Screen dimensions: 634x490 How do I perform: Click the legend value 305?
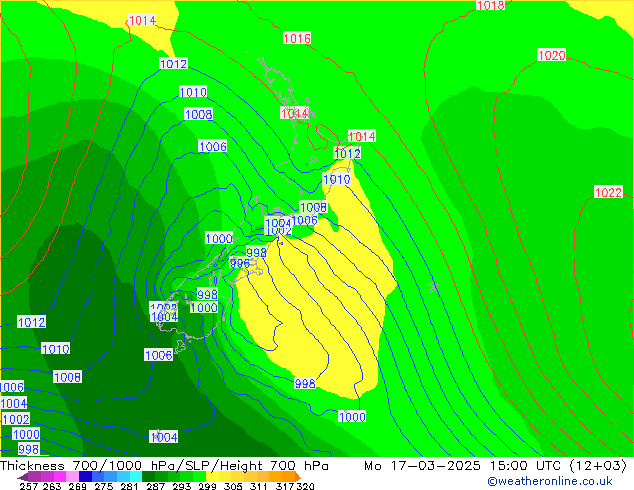coord(233,486)
